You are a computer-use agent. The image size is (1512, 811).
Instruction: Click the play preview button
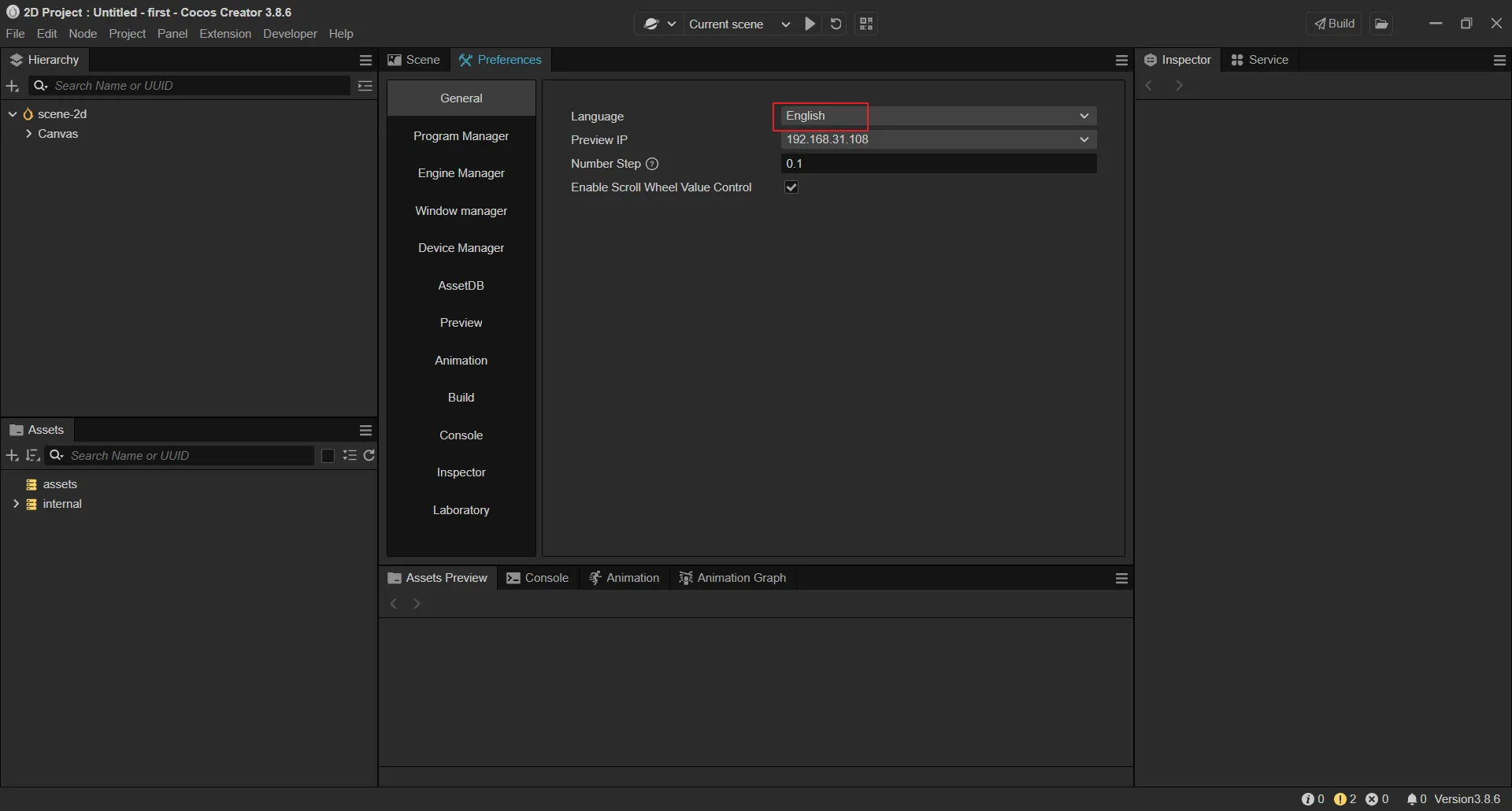(810, 24)
